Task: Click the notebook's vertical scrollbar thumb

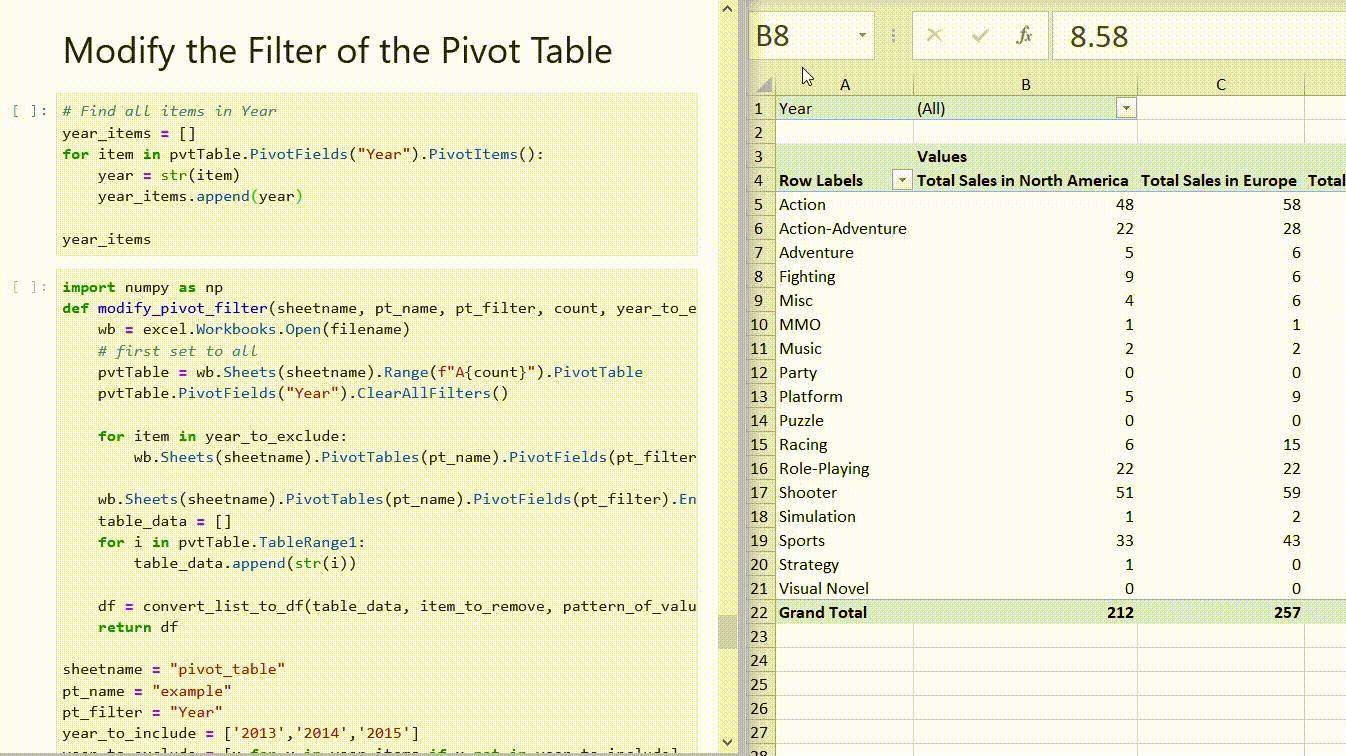Action: pos(727,630)
